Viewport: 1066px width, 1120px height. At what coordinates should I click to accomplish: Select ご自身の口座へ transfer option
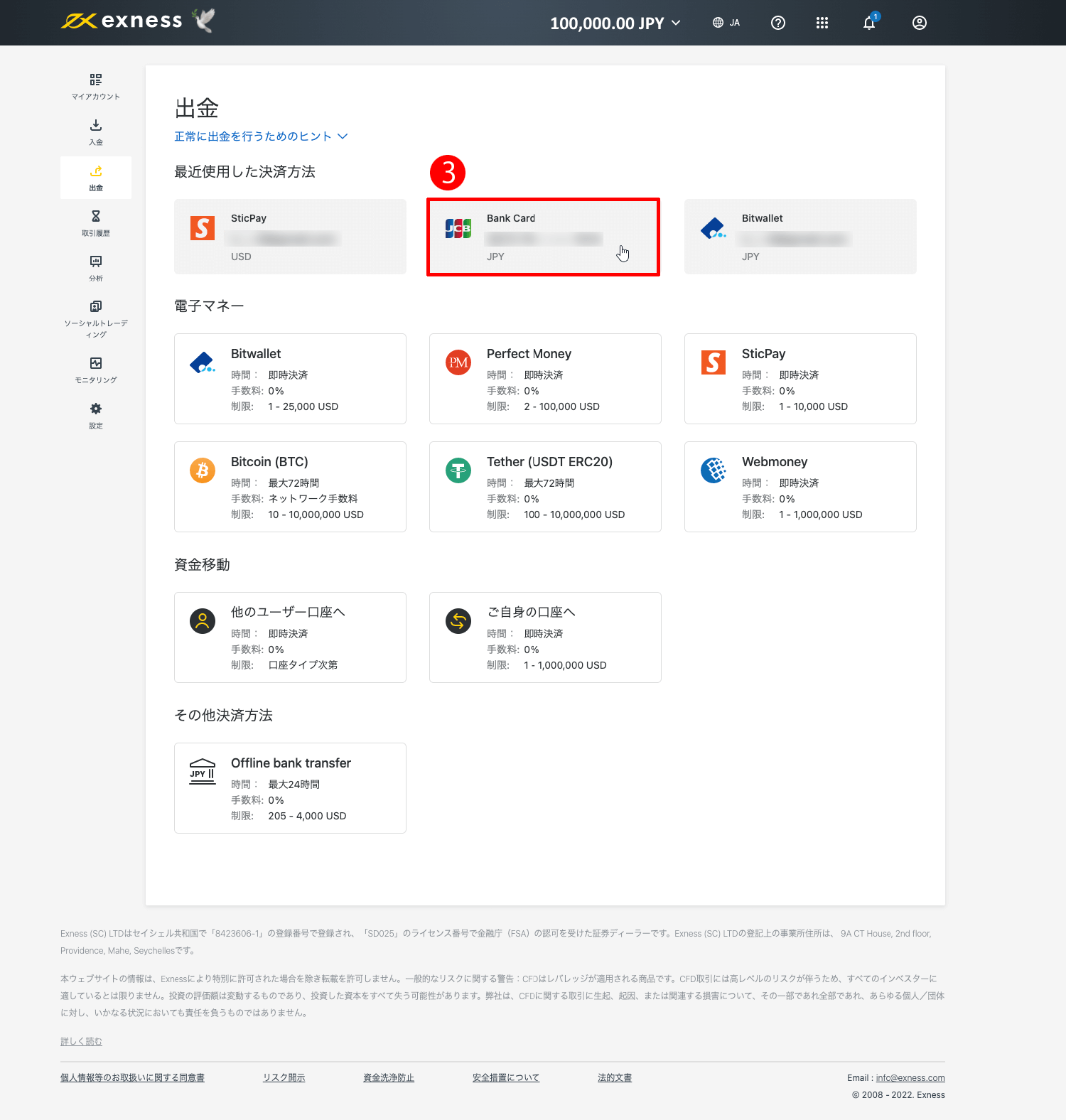tap(545, 637)
